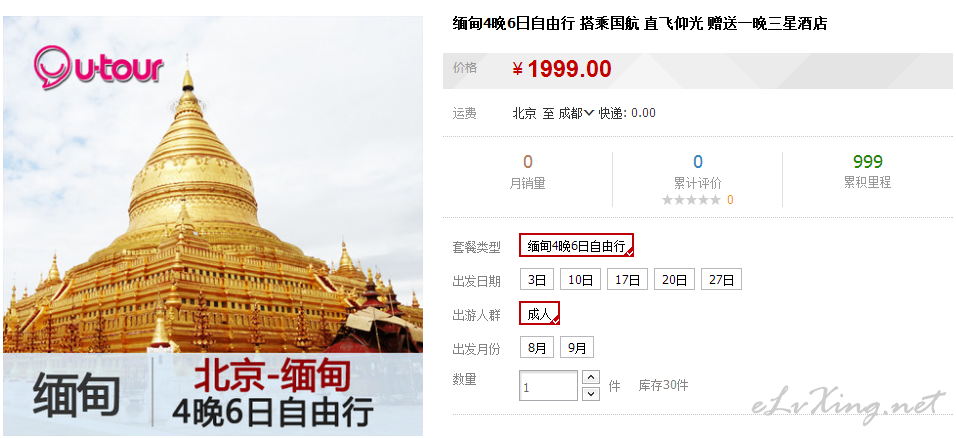
Task: Click the product title text
Action: pos(640,24)
